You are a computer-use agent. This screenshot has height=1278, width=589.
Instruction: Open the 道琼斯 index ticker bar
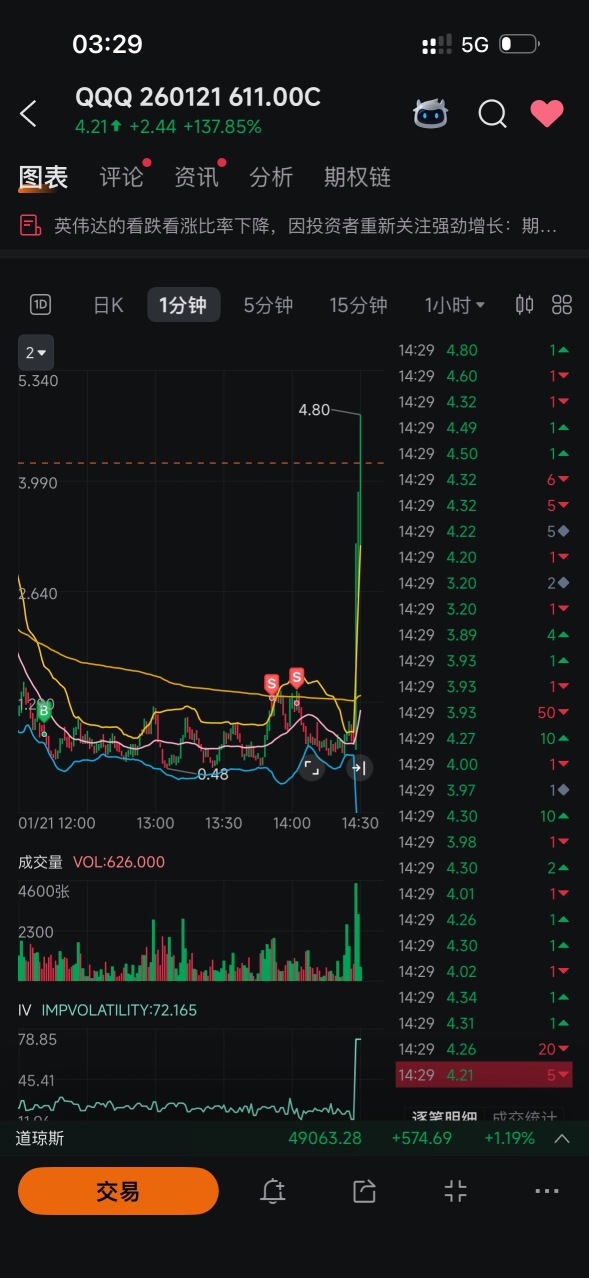click(x=294, y=1138)
